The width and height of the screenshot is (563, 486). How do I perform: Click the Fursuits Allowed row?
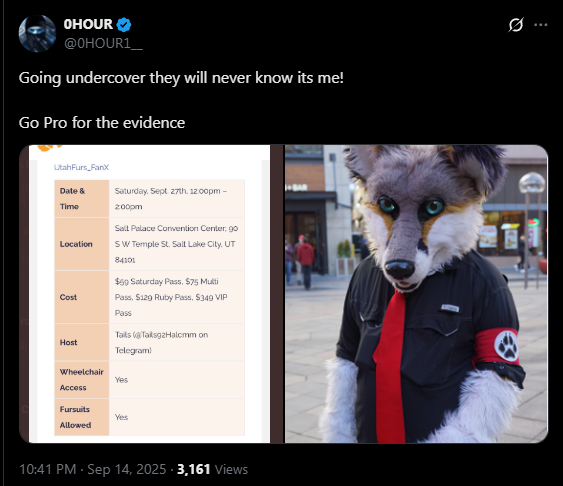(x=149, y=417)
